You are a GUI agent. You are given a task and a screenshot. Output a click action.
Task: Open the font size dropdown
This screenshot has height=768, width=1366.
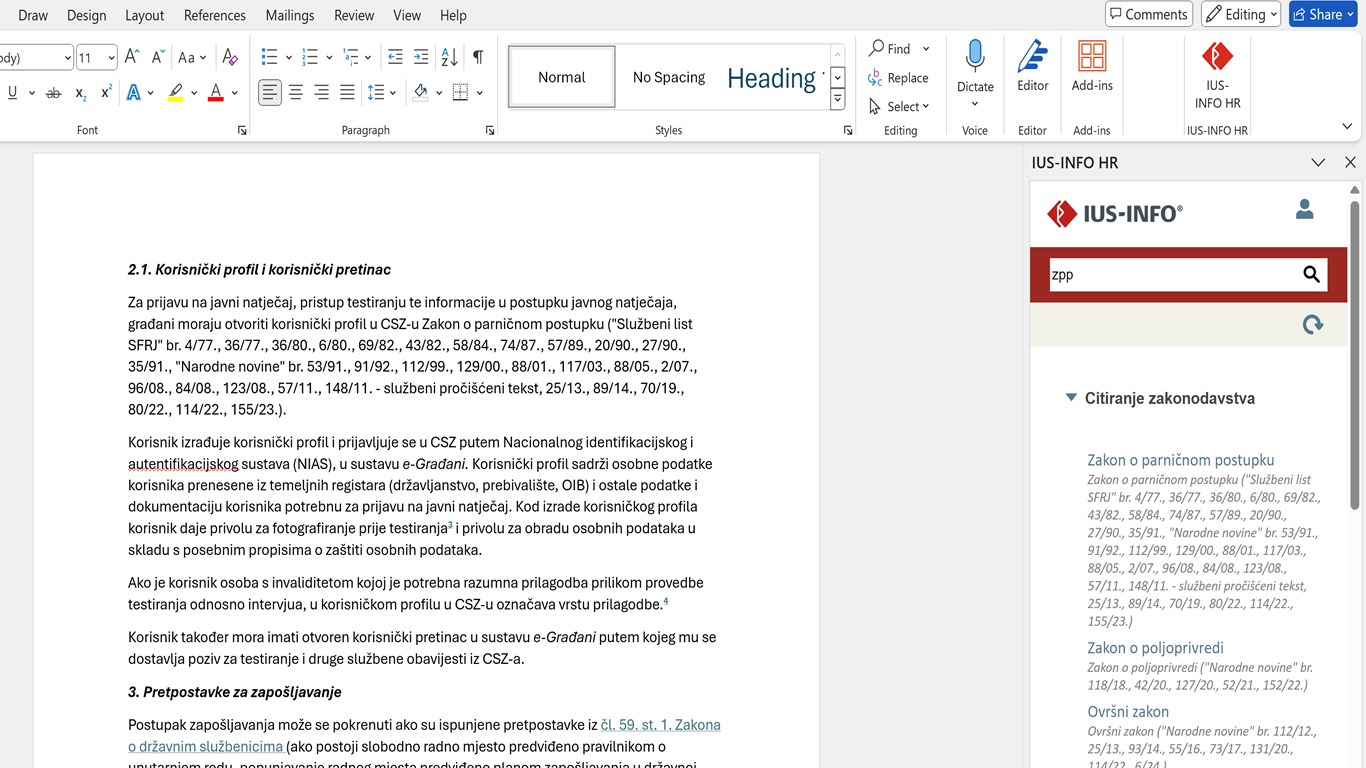coord(110,58)
